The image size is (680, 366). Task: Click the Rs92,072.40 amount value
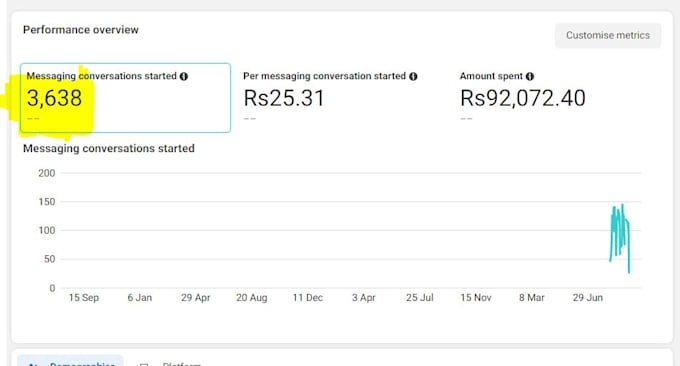click(x=523, y=98)
